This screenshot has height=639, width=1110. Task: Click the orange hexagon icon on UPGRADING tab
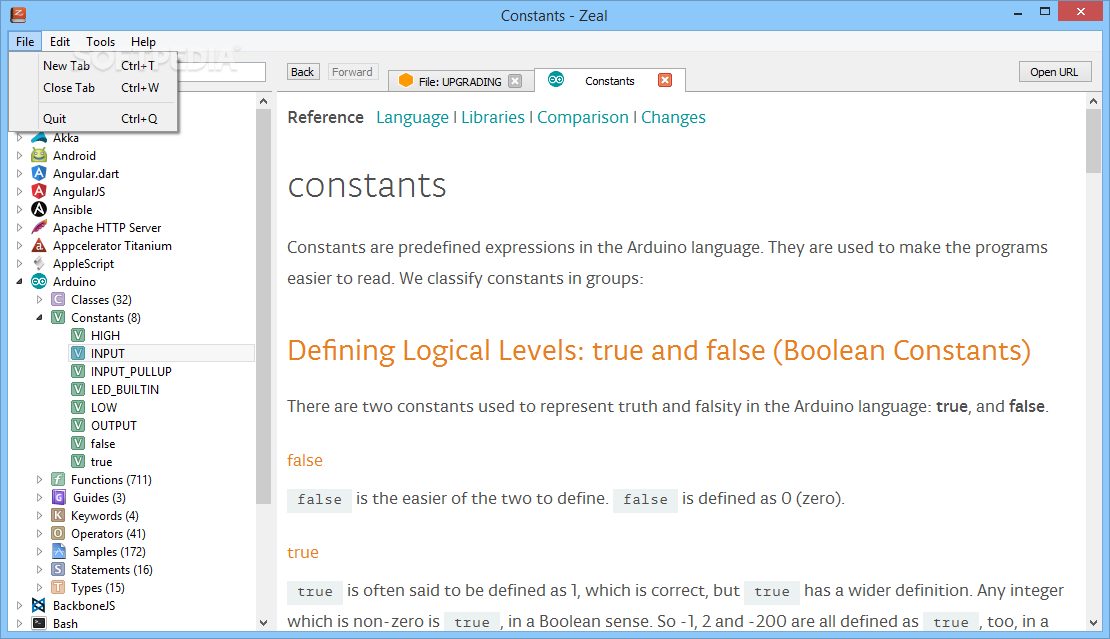point(406,81)
